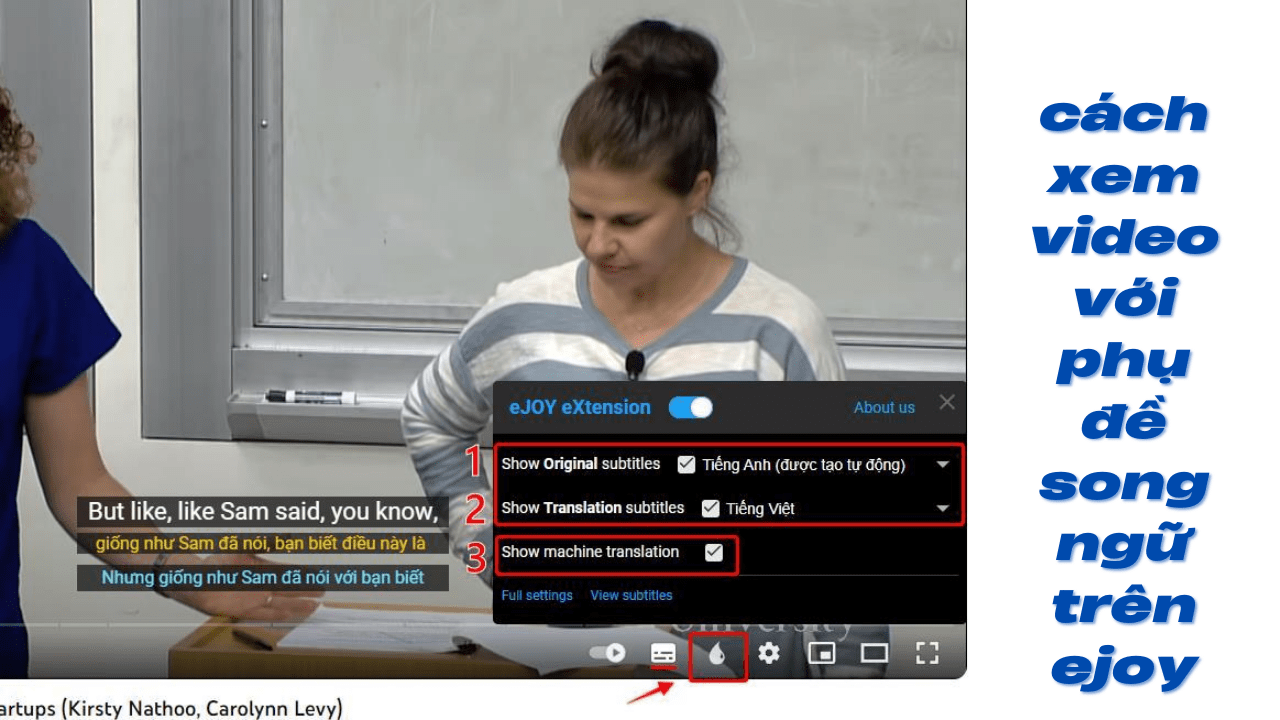Uncheck Show Original subtitles checkbox
The image size is (1280, 720).
click(686, 464)
